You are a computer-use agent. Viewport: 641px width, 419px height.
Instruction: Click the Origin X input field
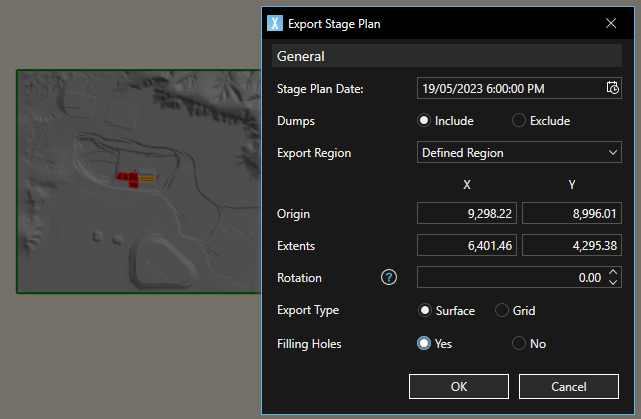tap(467, 213)
